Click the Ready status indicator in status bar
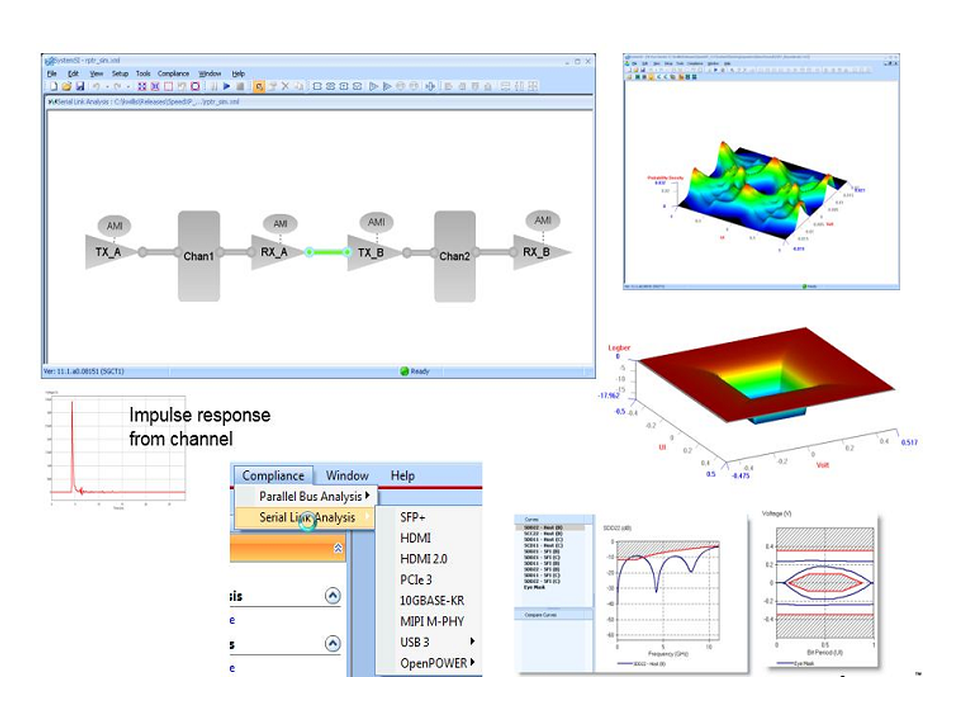960x720 pixels. point(414,371)
